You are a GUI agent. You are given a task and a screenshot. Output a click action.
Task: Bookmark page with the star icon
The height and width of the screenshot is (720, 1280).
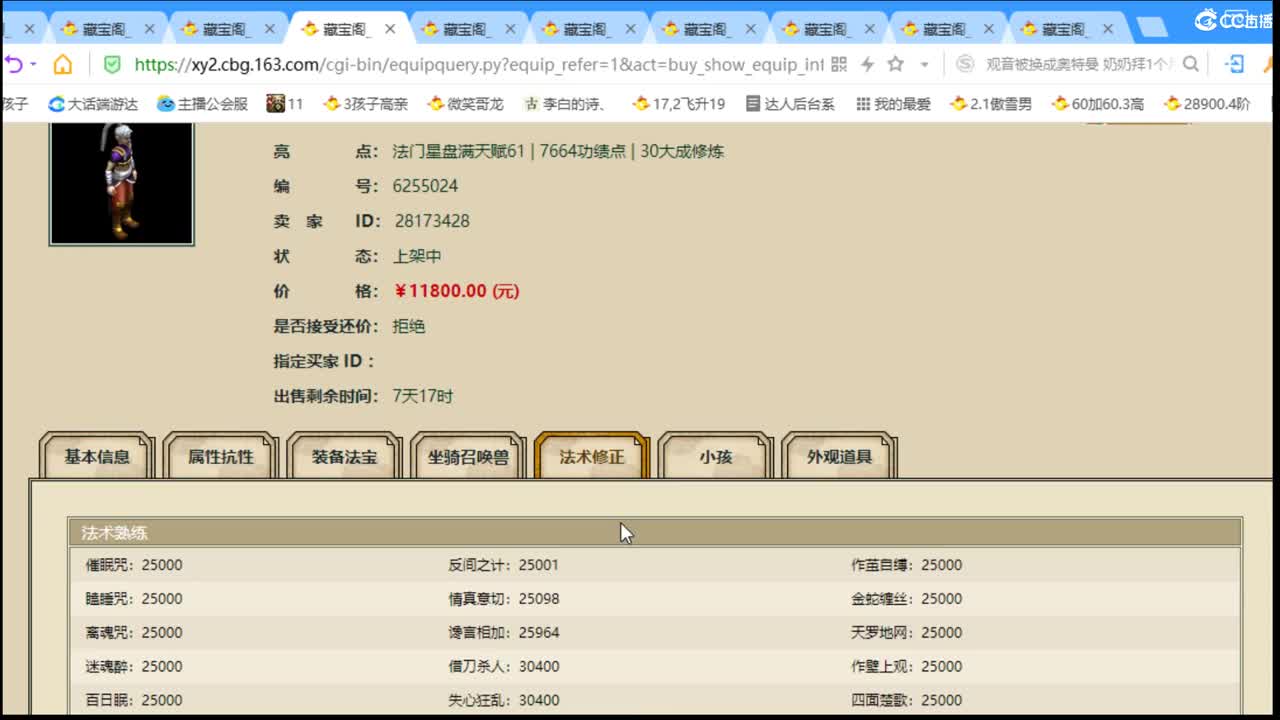895,65
